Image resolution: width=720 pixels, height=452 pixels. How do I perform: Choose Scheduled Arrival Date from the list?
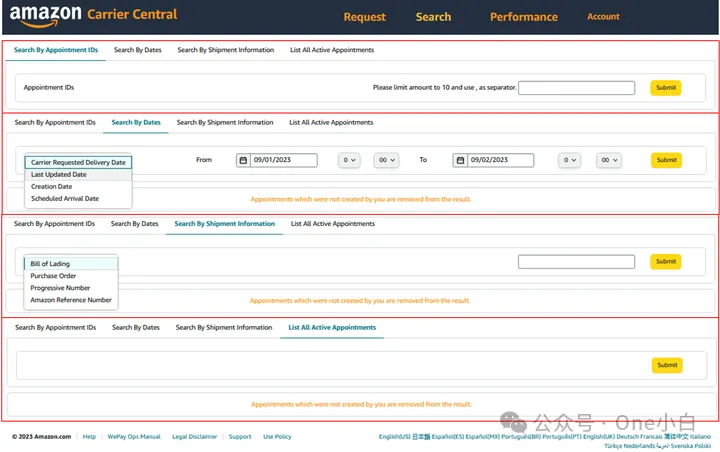pos(78,198)
